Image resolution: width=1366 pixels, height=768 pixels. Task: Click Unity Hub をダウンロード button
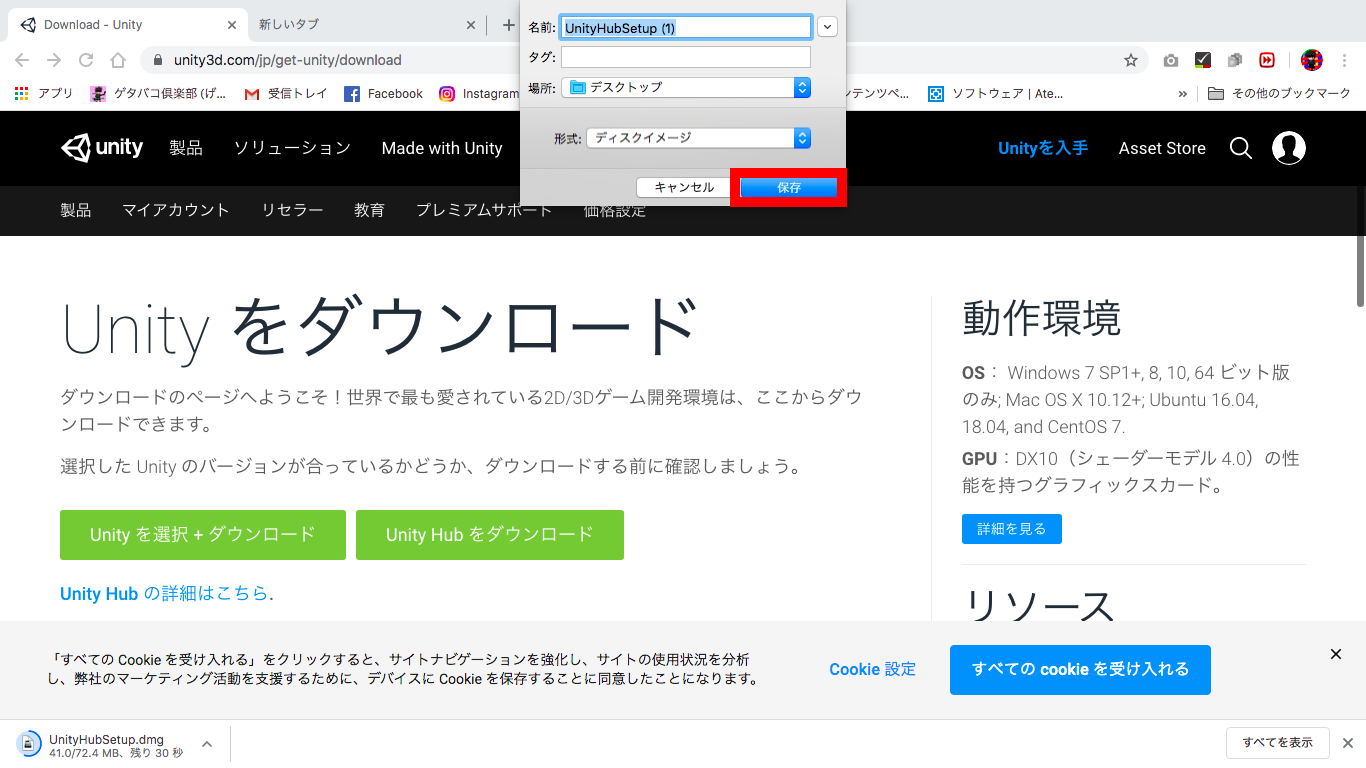(x=490, y=535)
